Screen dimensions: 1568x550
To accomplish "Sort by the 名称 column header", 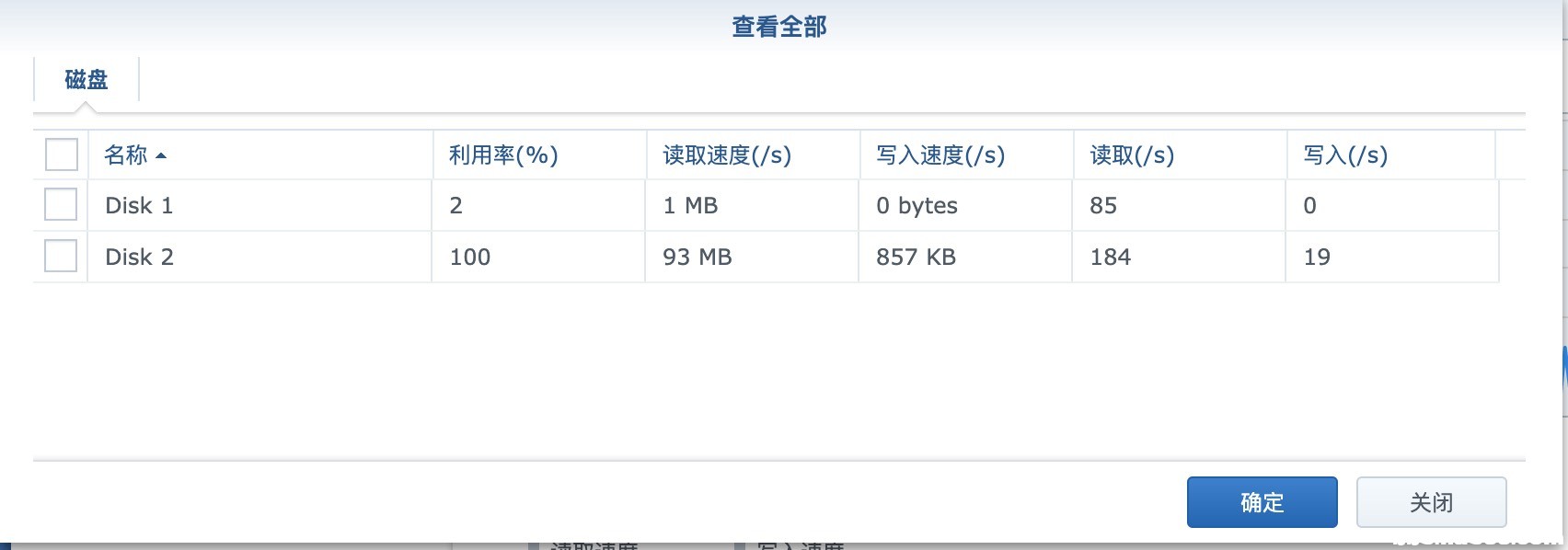I will 259,155.
